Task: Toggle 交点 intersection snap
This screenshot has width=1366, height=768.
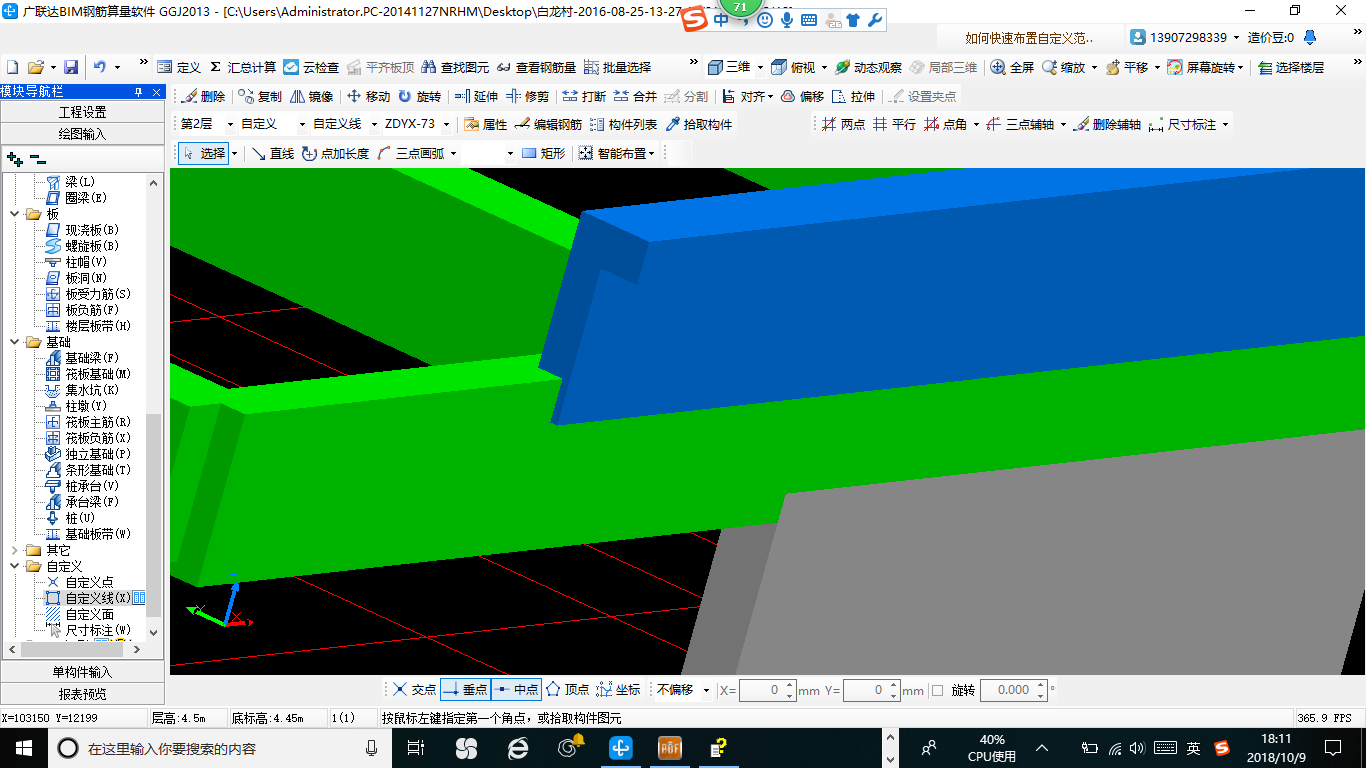Action: tap(414, 690)
